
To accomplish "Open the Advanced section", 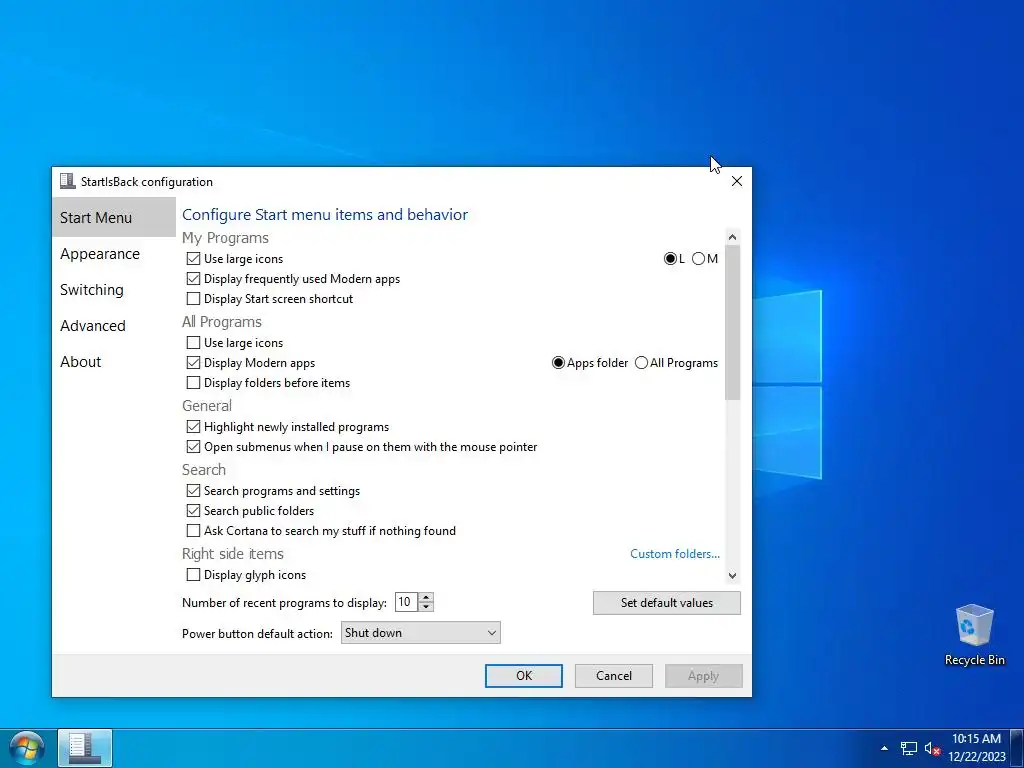I will pyautogui.click(x=114, y=325).
